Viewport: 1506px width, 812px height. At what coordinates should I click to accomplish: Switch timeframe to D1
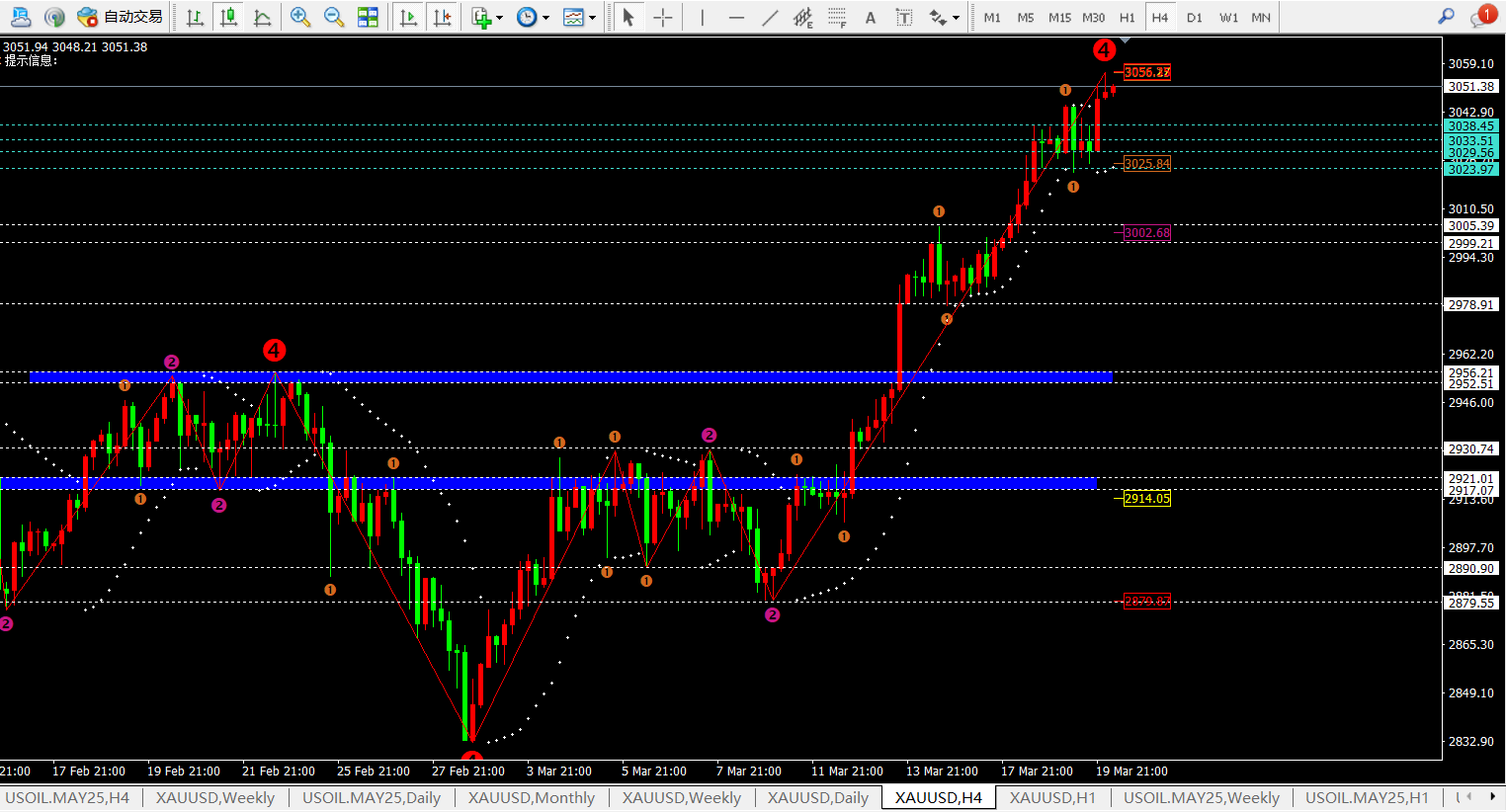tap(1194, 17)
